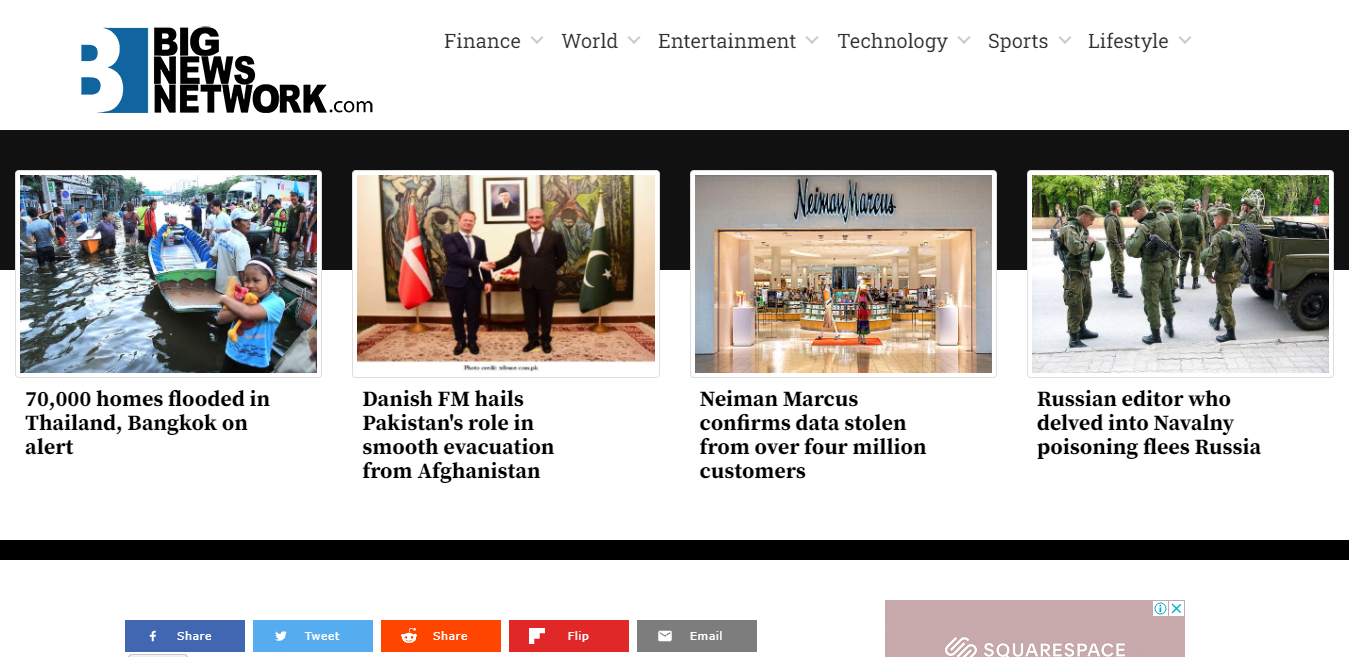Share on Reddit with the orange button

(441, 636)
